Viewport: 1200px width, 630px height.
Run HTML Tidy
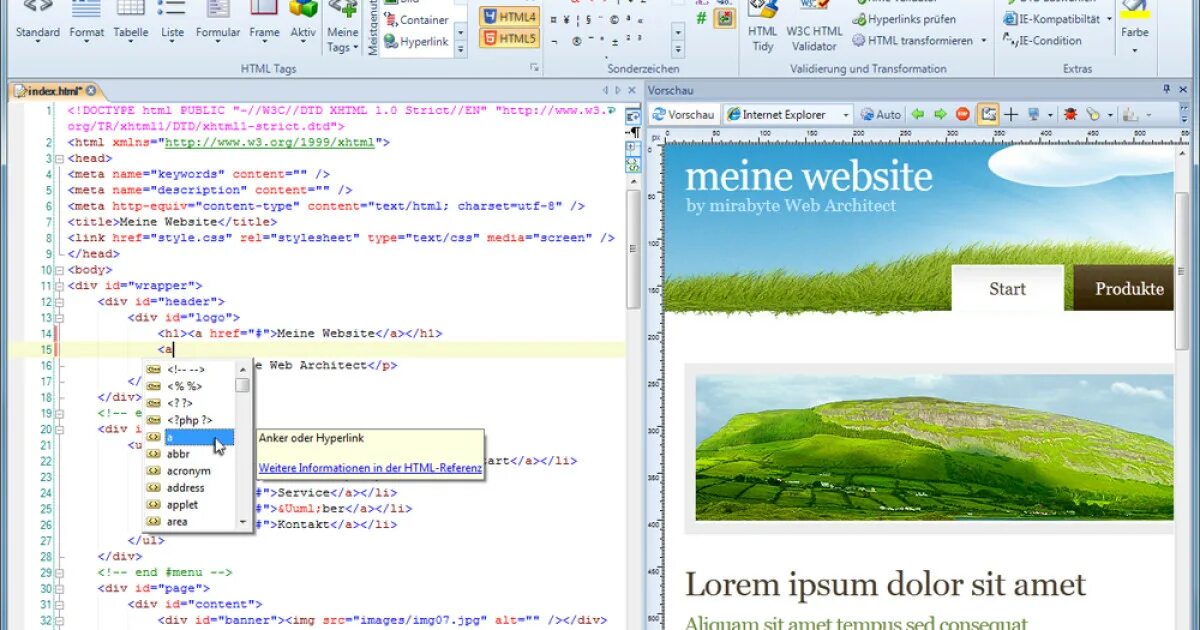click(763, 28)
